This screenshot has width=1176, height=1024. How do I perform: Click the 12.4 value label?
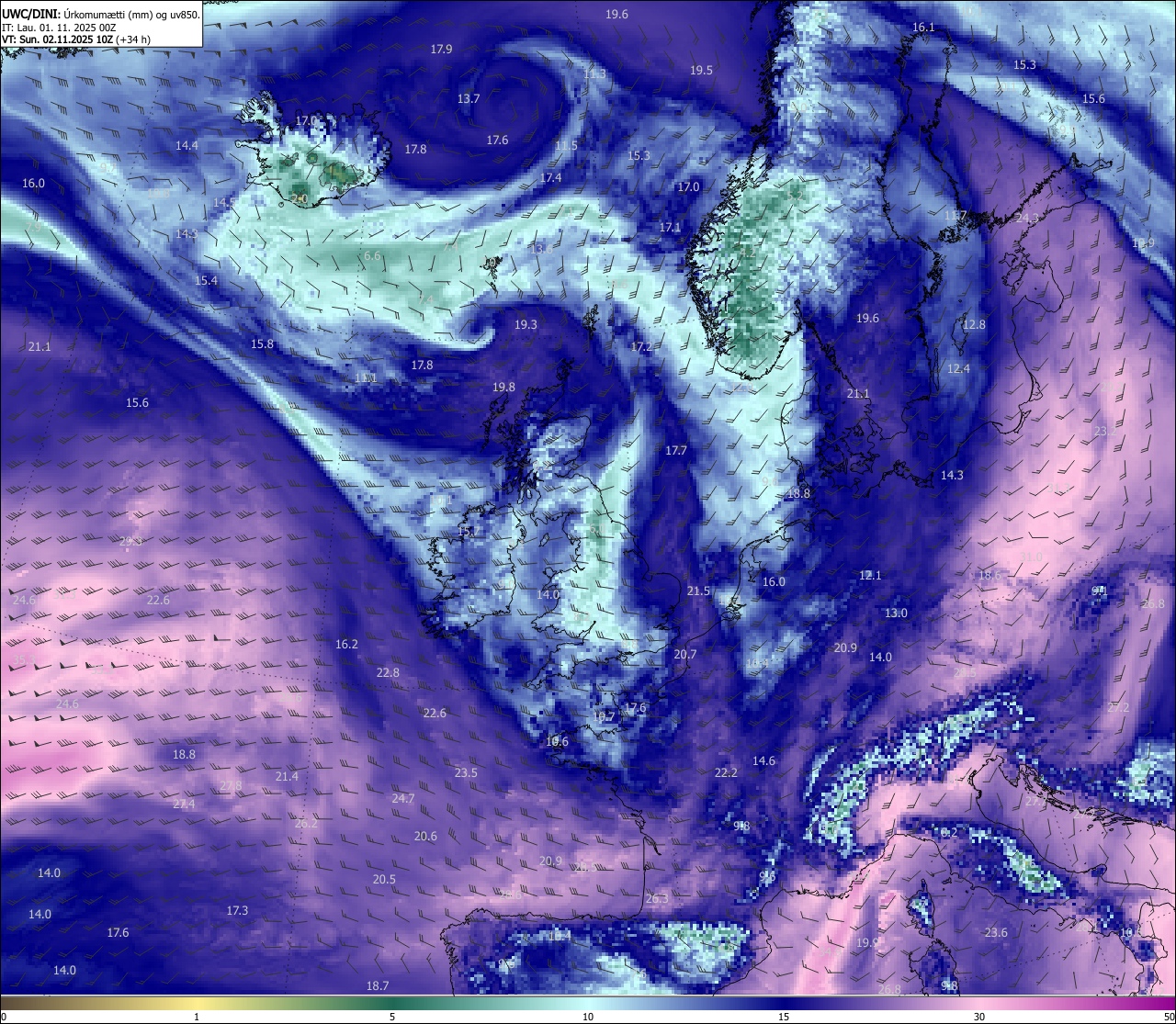click(x=958, y=369)
